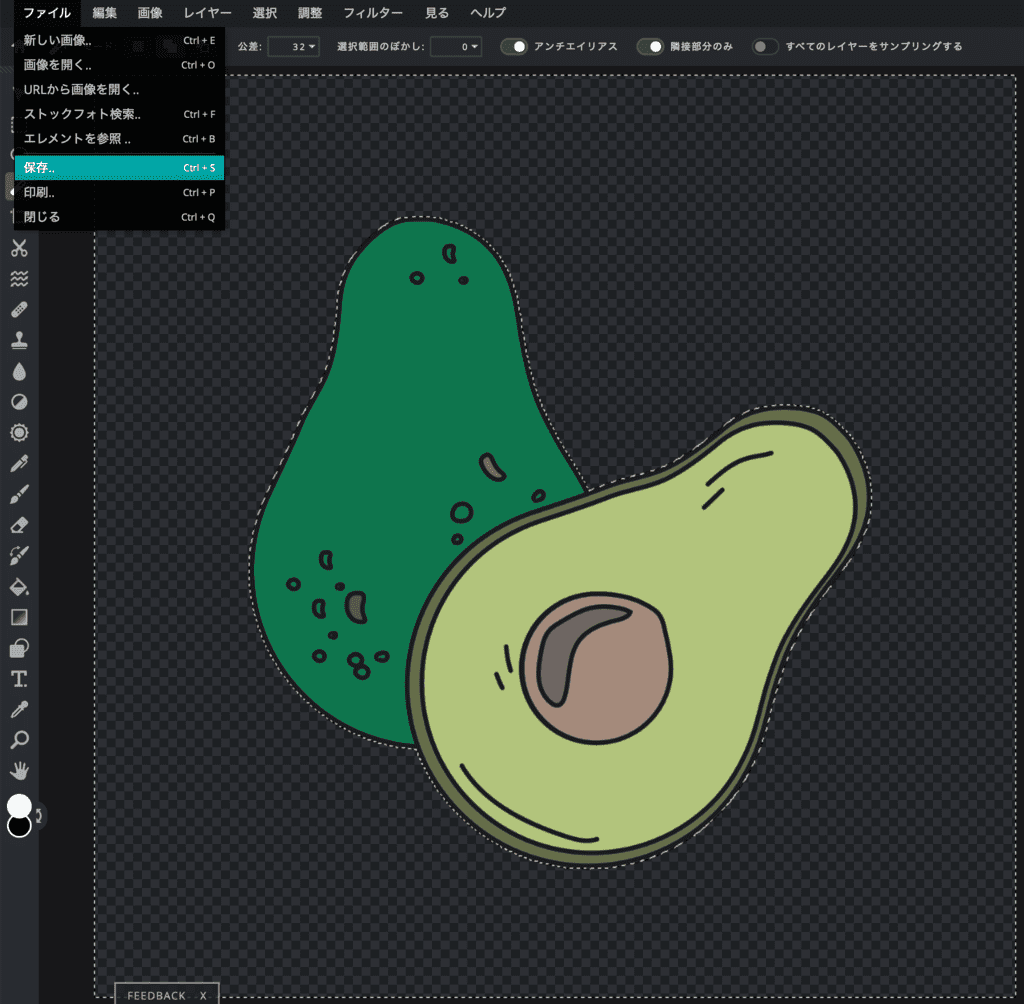Select the Clone stamp tool

(19, 340)
